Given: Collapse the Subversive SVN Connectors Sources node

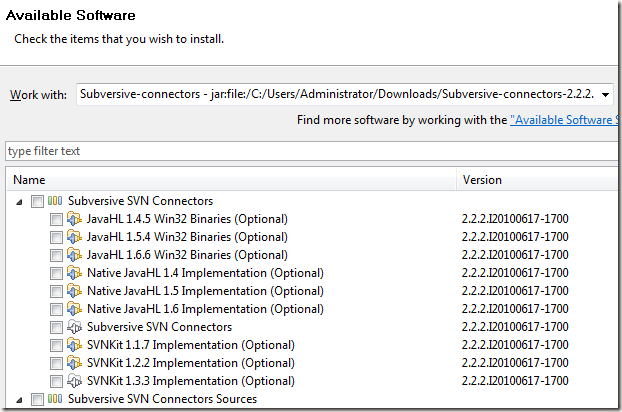Looking at the screenshot, I should tap(19, 400).
